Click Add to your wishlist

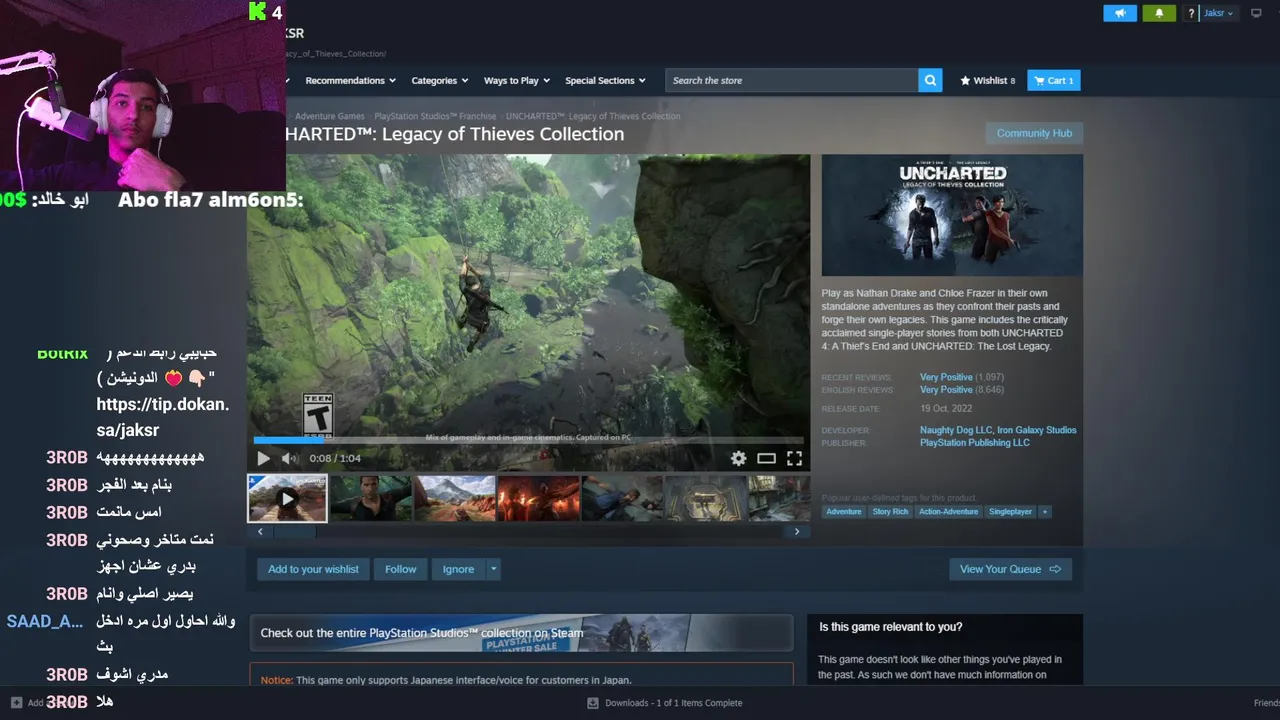(313, 569)
